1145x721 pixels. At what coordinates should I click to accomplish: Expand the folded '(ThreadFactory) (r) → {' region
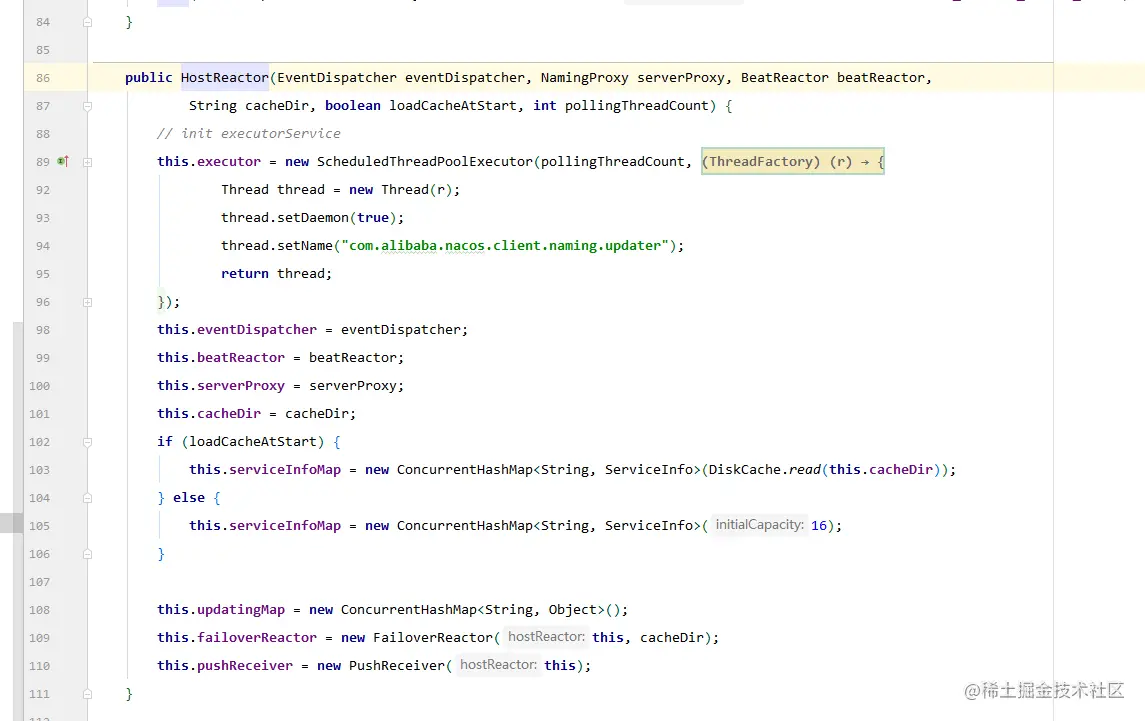coord(792,161)
